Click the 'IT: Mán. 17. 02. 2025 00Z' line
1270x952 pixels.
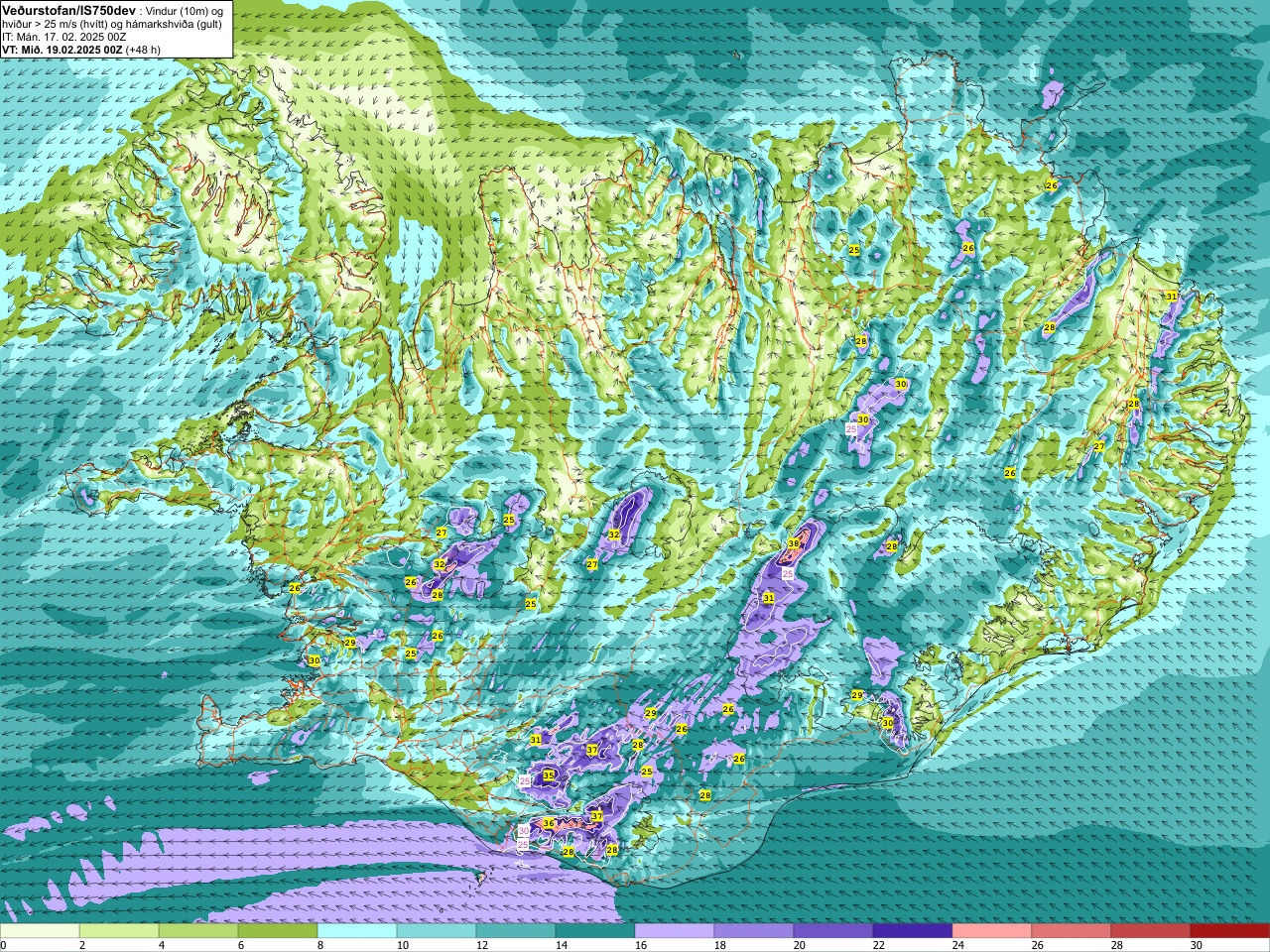(63, 37)
